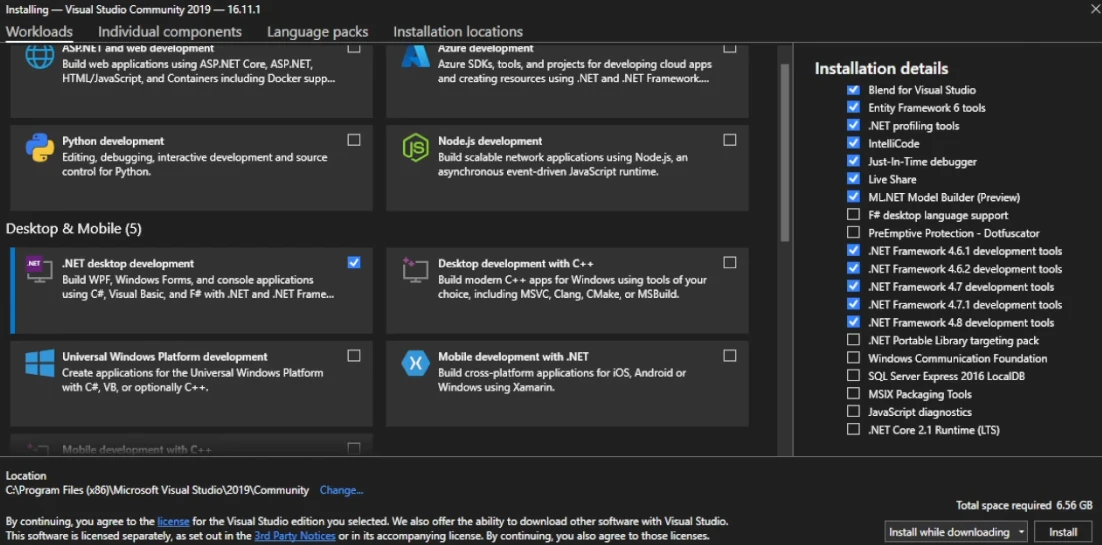
Task: Open the Language packs tab
Action: [317, 32]
